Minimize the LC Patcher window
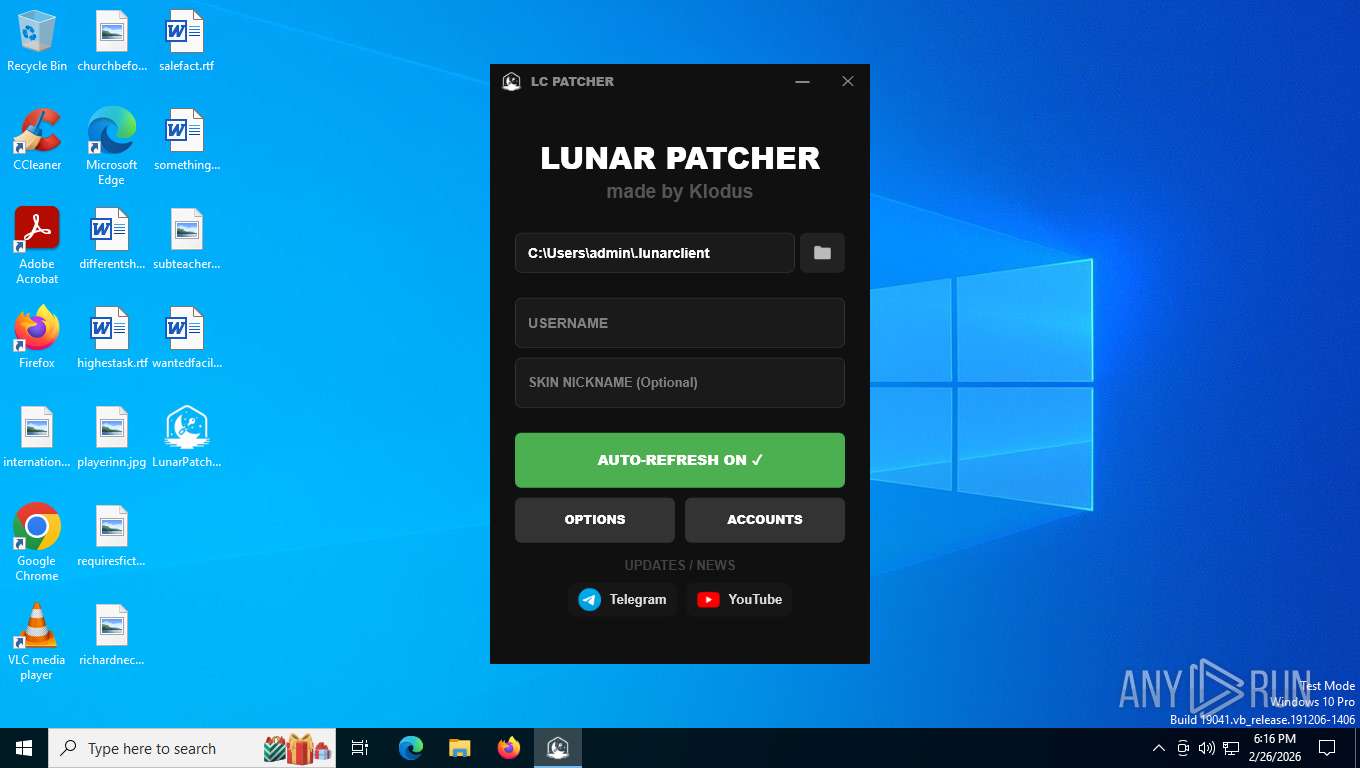 tap(802, 81)
